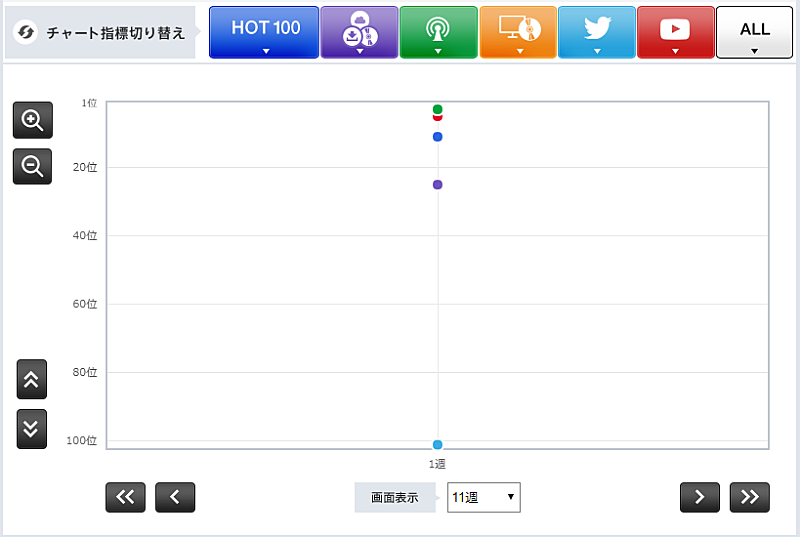This screenshot has height=537, width=800.
Task: Select the ALL metrics tab
Action: tap(755, 32)
